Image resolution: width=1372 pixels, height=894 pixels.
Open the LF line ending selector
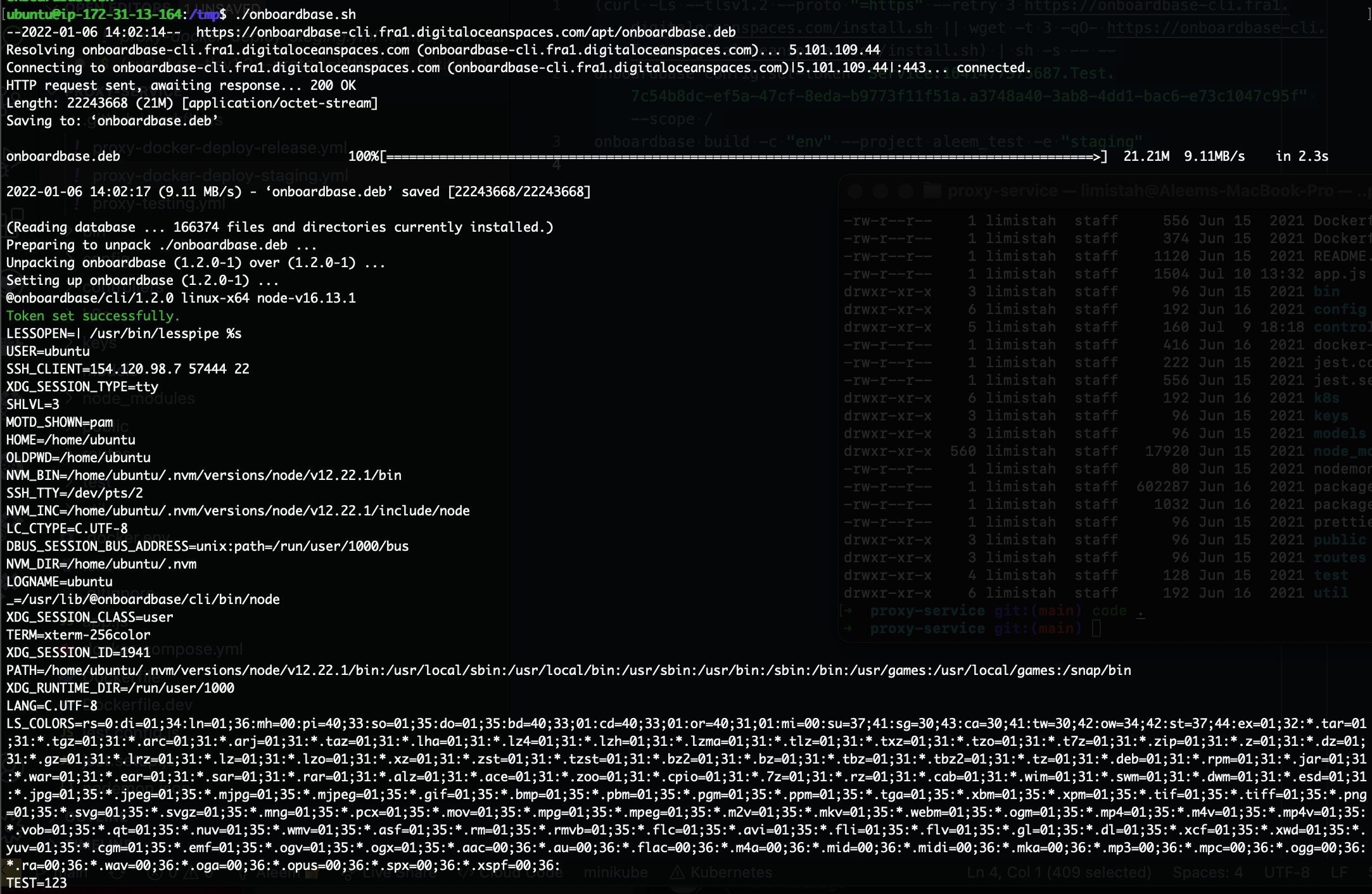tap(1339, 872)
